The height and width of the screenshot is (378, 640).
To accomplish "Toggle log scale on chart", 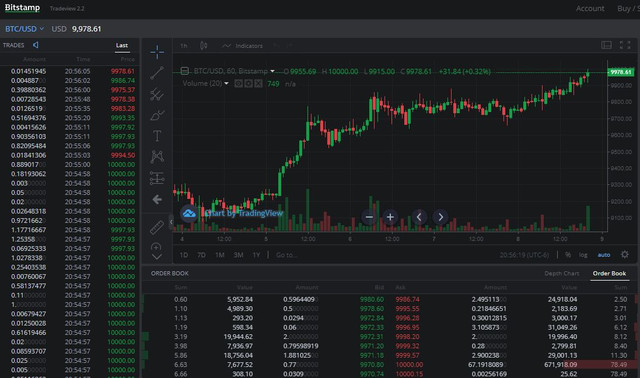I will click(583, 255).
